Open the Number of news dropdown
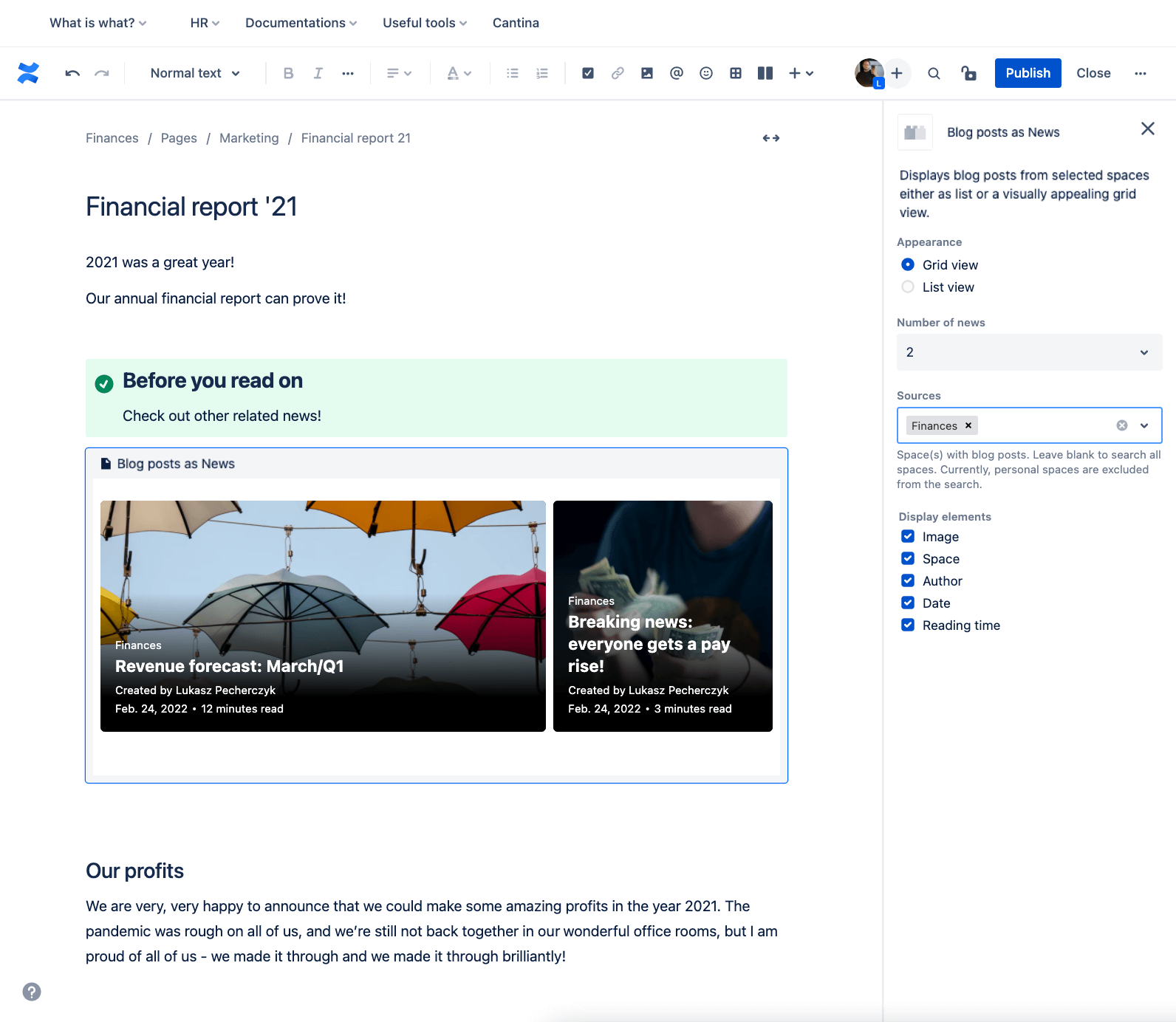Image resolution: width=1176 pixels, height=1022 pixels. click(1029, 352)
